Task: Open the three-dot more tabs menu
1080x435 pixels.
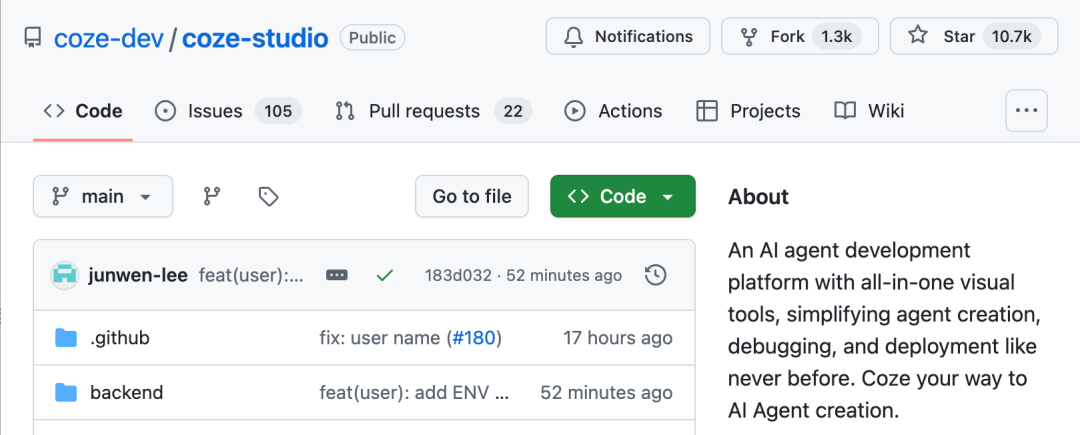Action: 1026,110
